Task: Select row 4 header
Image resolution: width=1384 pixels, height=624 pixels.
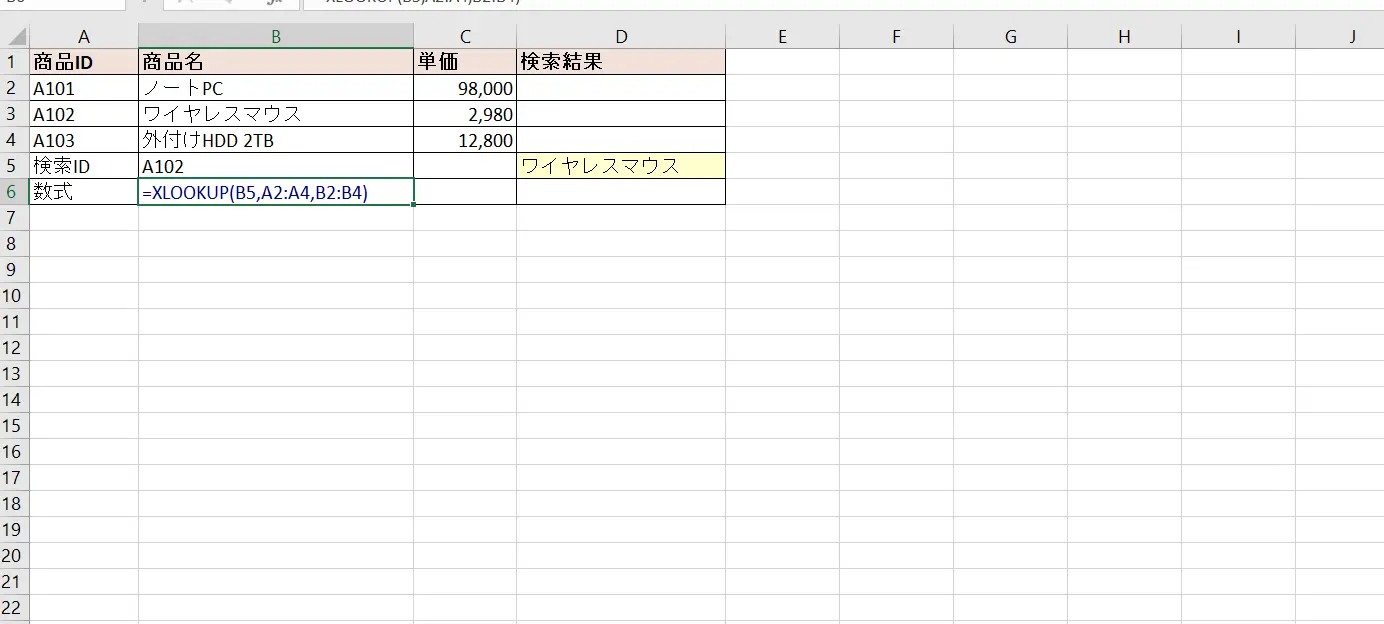Action: click(x=15, y=140)
